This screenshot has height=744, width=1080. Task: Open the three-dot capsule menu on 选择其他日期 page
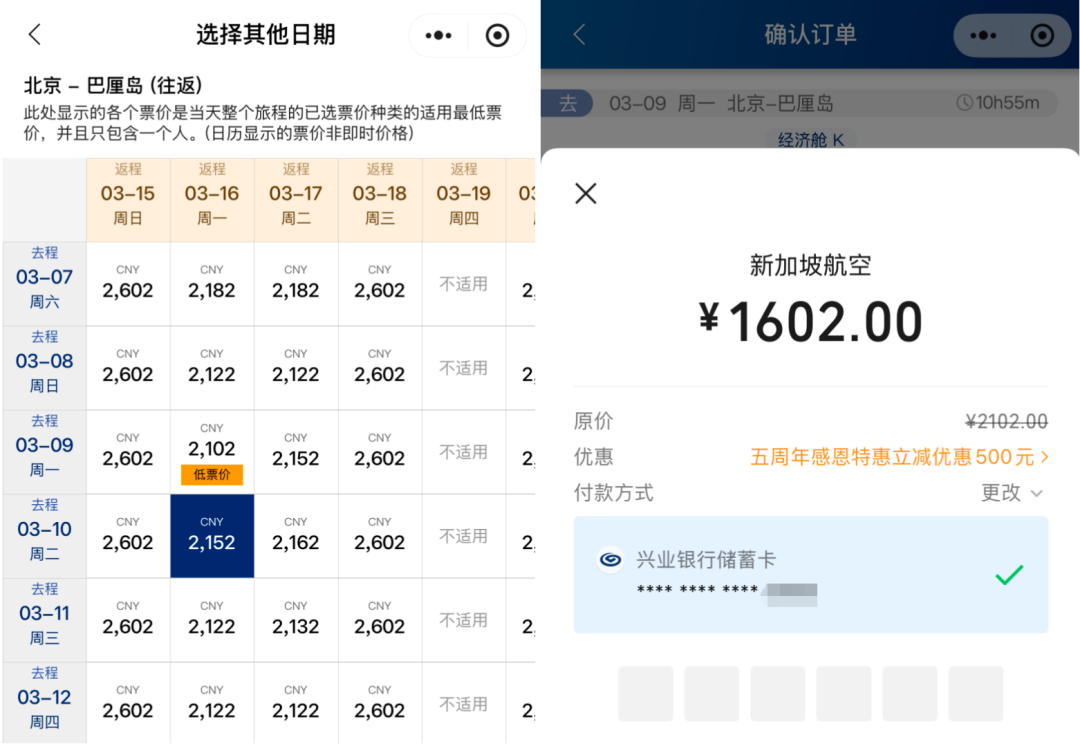pos(437,34)
